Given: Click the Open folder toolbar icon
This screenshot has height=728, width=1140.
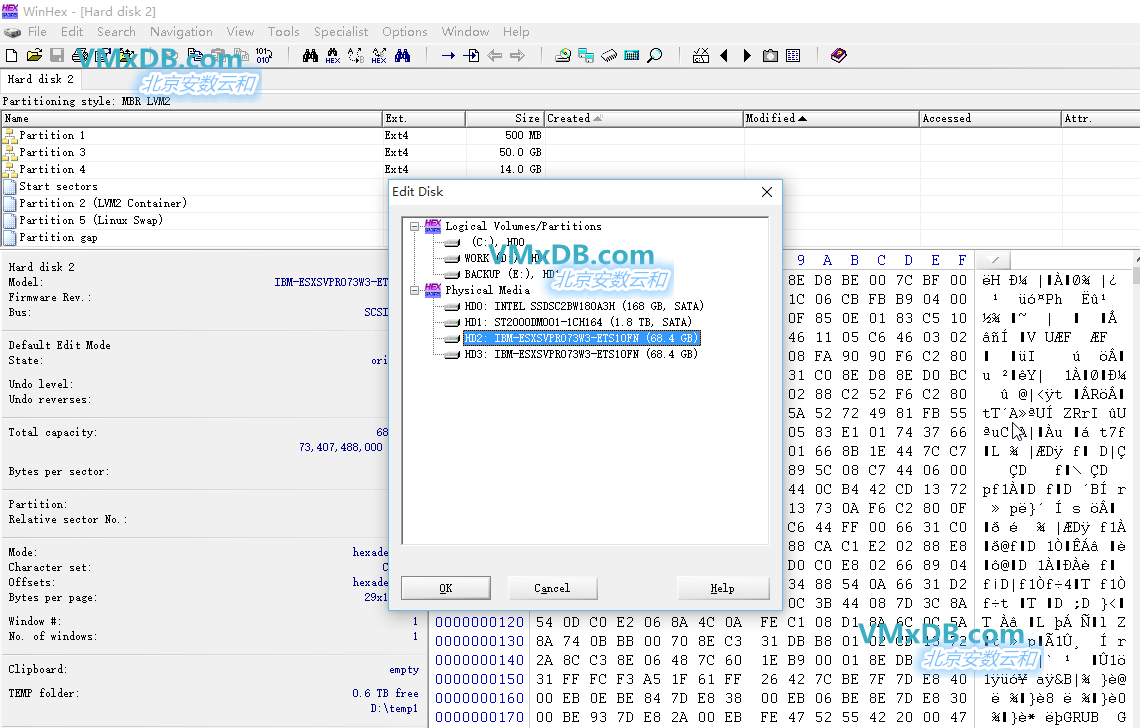Looking at the screenshot, I should (34, 55).
